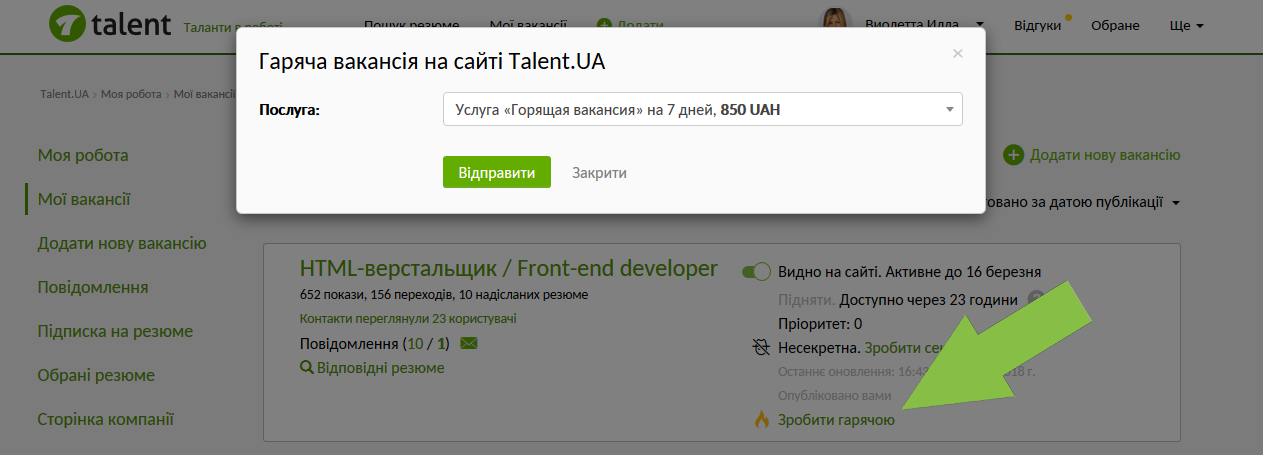Image resolution: width=1263 pixels, height=455 pixels.
Task: Open Відгуки in top navigation
Action: [x=1037, y=26]
